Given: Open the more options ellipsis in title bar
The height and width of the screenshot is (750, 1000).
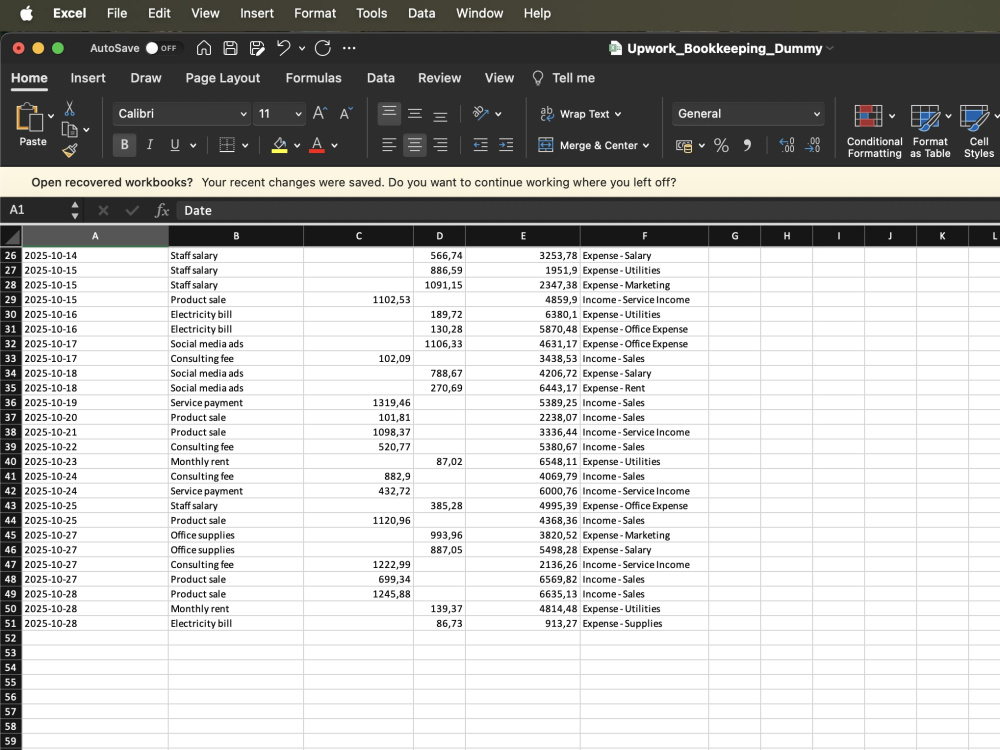Looking at the screenshot, I should (349, 48).
